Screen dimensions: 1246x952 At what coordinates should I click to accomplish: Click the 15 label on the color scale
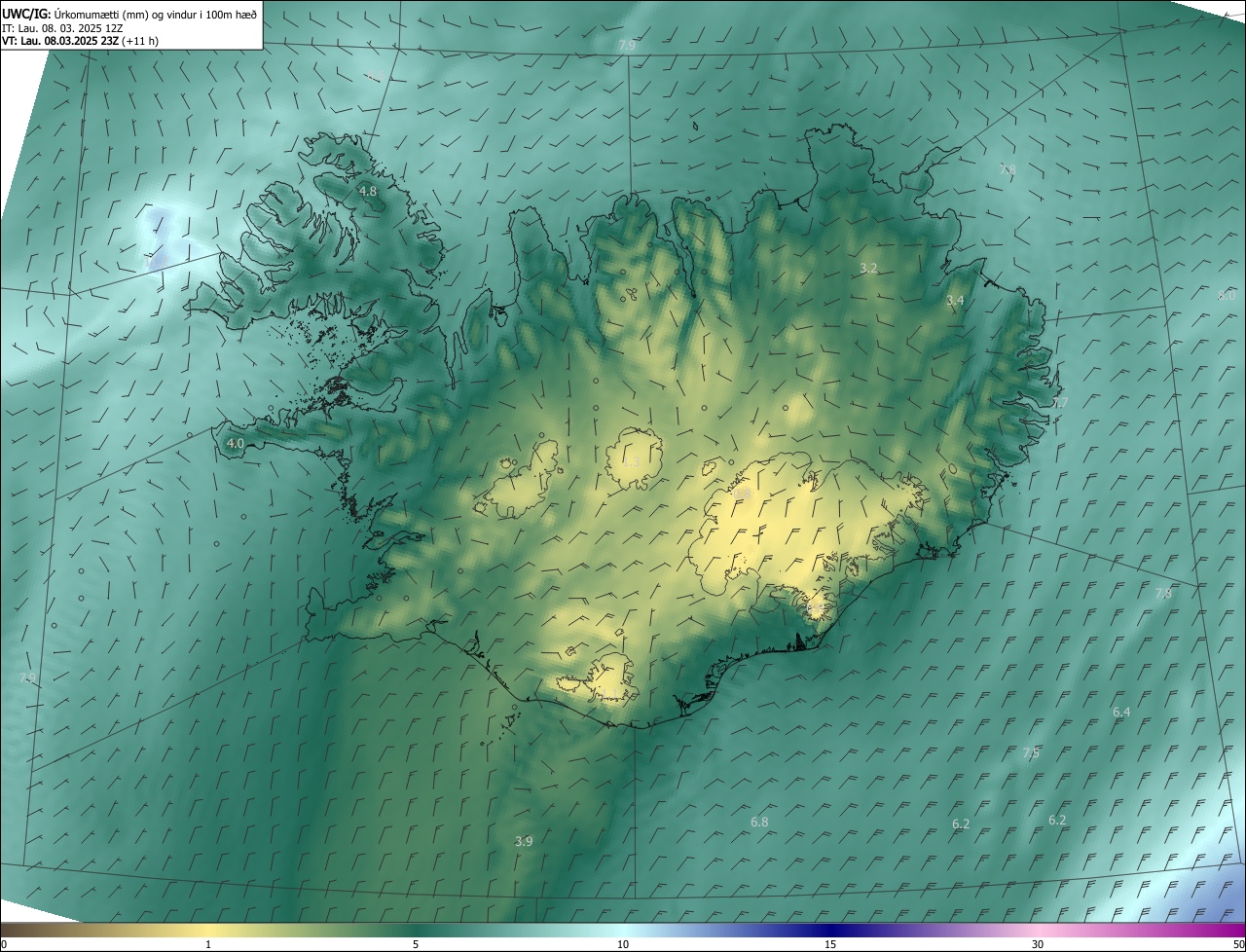[x=830, y=945]
